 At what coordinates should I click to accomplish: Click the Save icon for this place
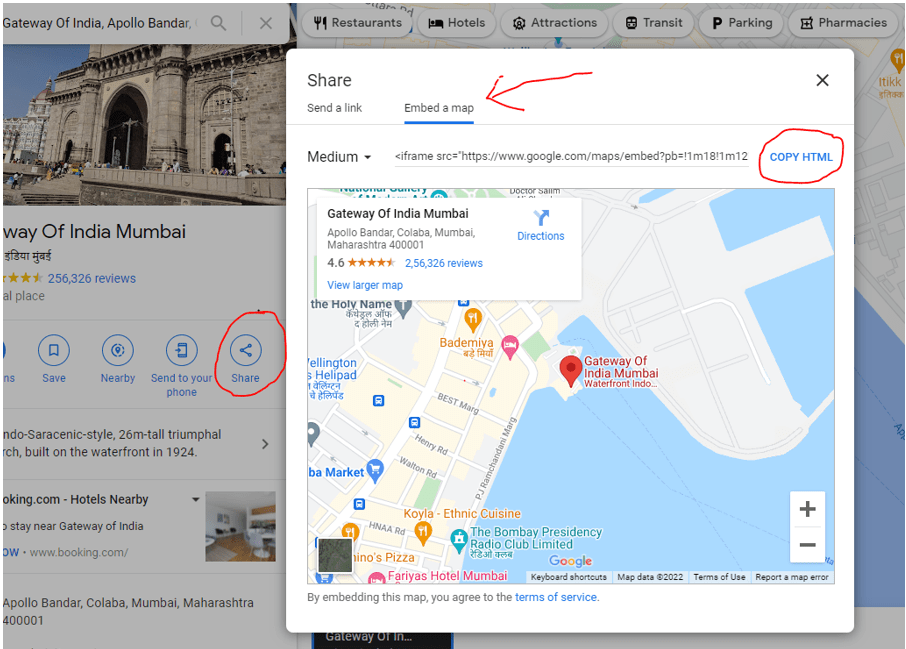point(54,351)
